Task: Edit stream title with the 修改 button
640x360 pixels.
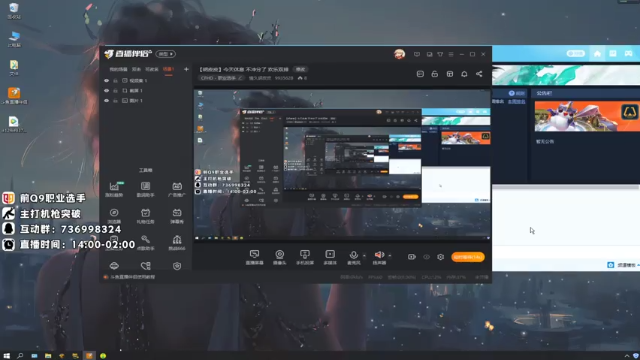Action: tap(301, 69)
